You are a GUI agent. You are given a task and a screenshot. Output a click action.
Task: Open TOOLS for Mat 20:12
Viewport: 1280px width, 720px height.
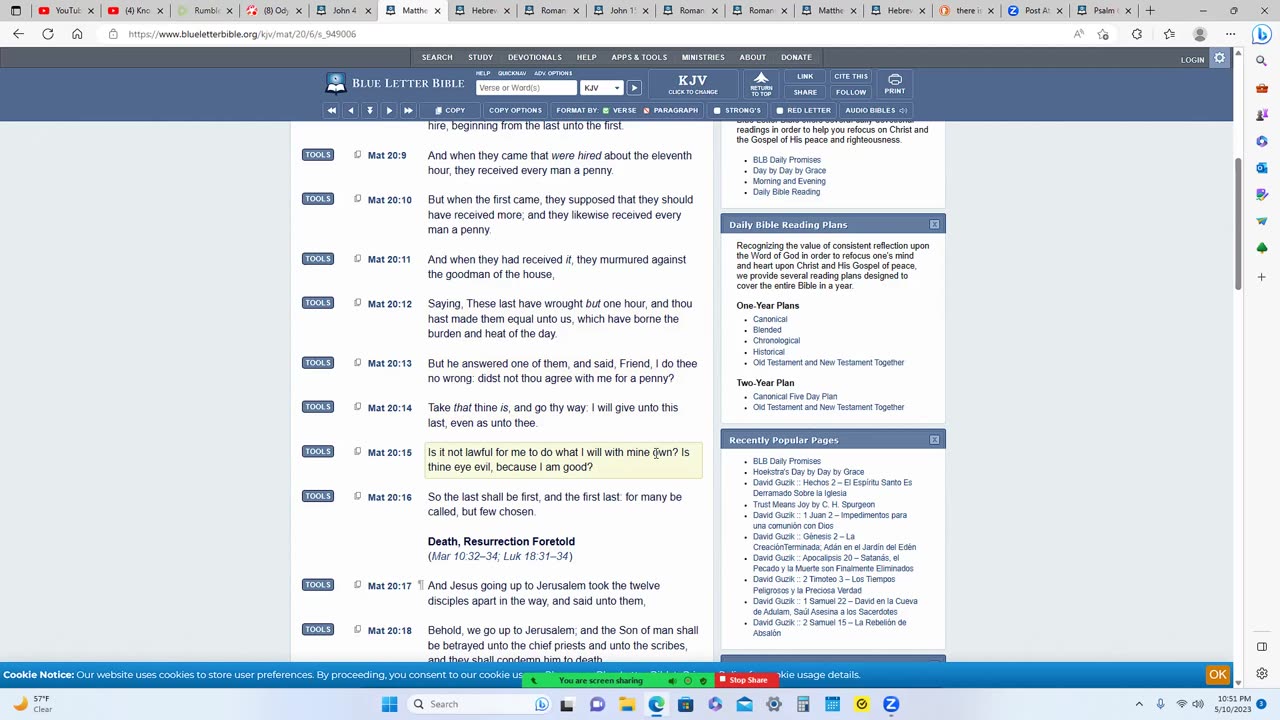coord(318,303)
